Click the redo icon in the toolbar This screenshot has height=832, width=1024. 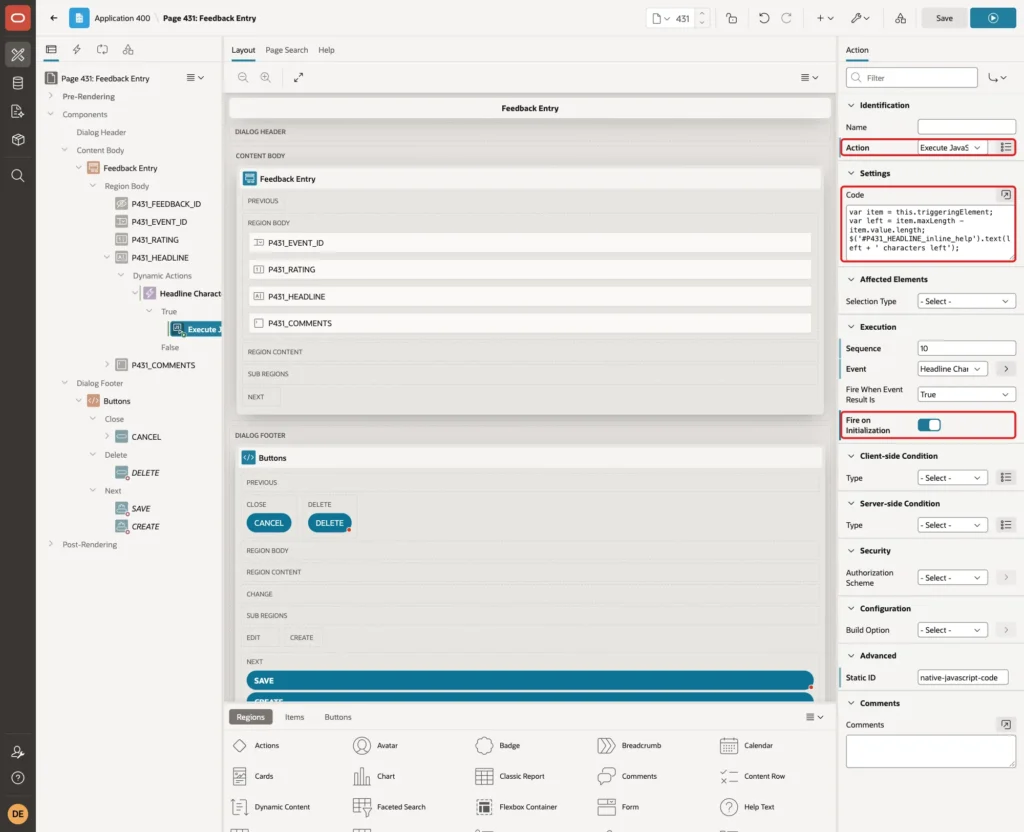pyautogui.click(x=786, y=18)
